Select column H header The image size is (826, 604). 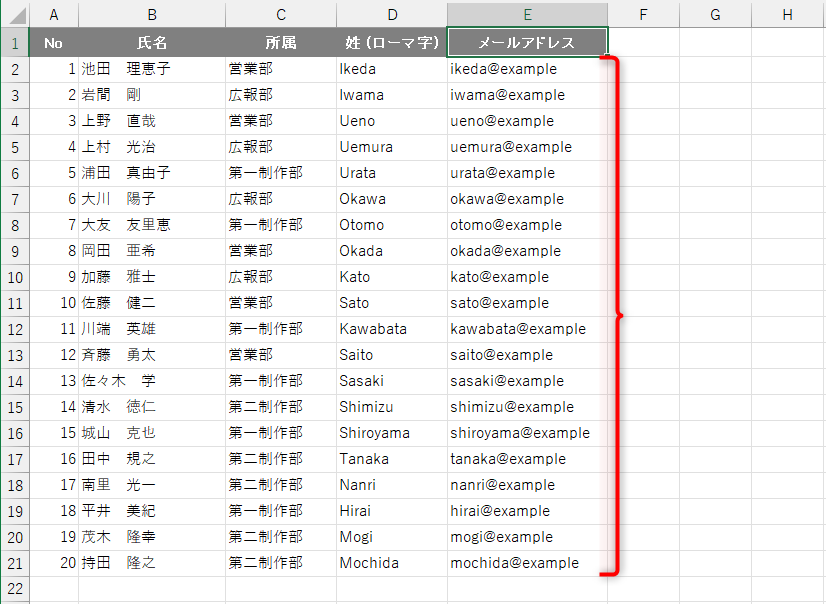click(786, 13)
